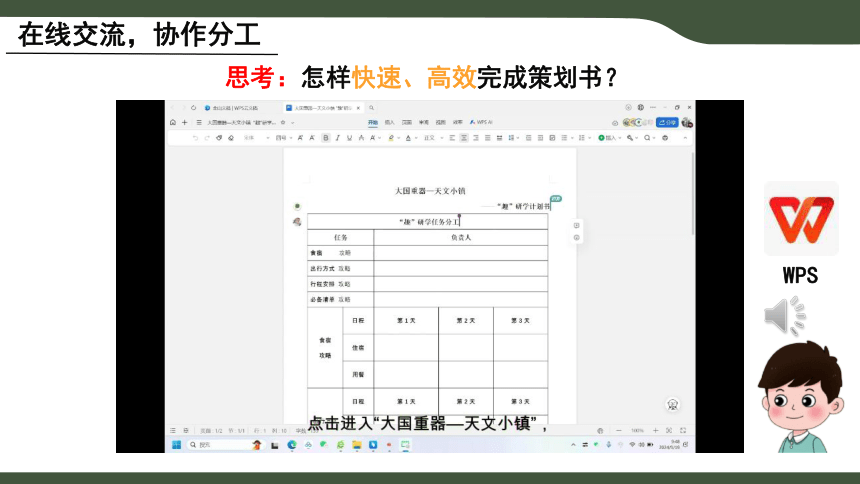This screenshot has width=860, height=484.
Task: Click the comment icon right of table
Action: 576,226
